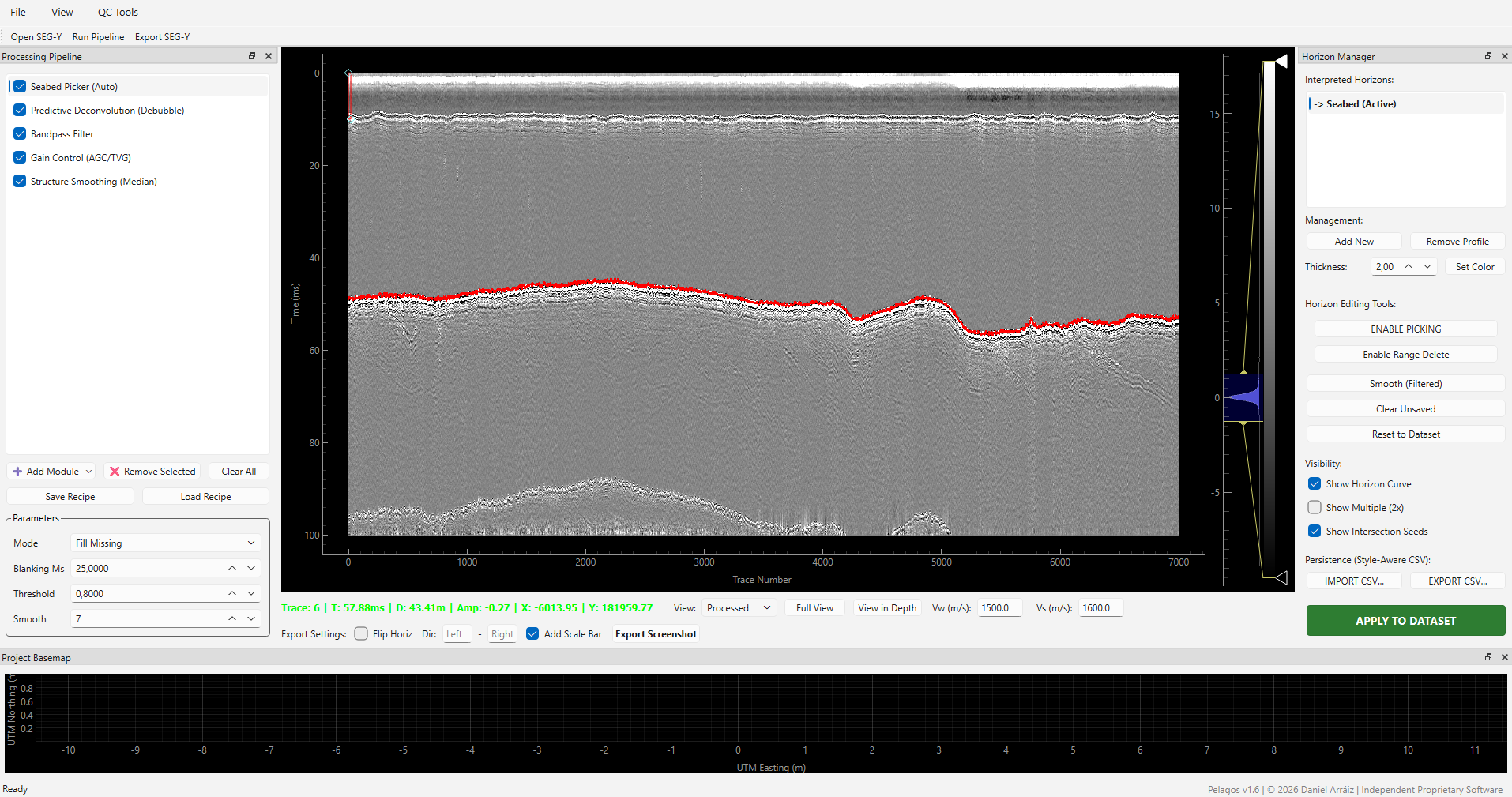Click ENABLE PICKING in Horizon Editing Tools

click(x=1405, y=328)
